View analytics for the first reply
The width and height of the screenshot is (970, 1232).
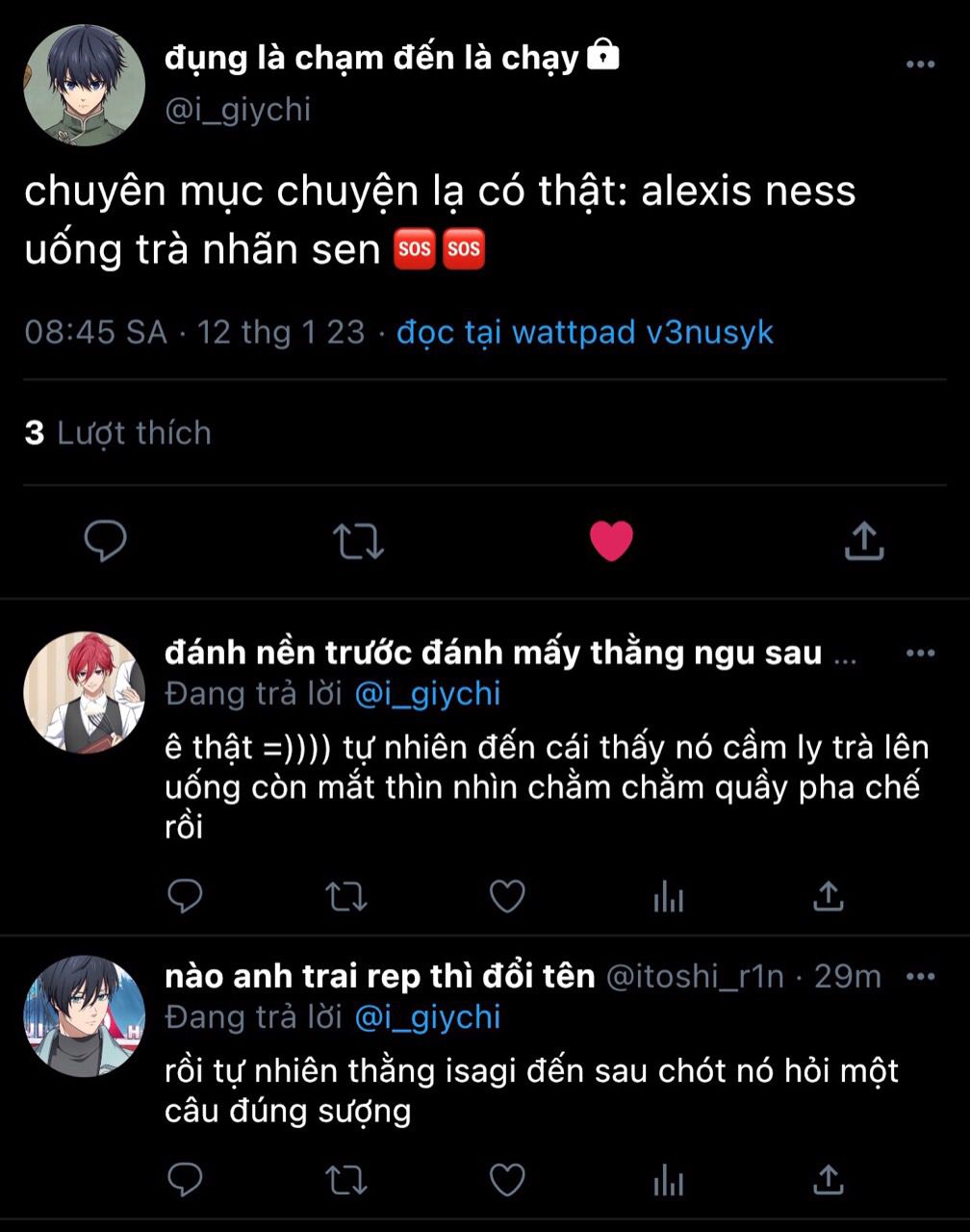pos(668,897)
